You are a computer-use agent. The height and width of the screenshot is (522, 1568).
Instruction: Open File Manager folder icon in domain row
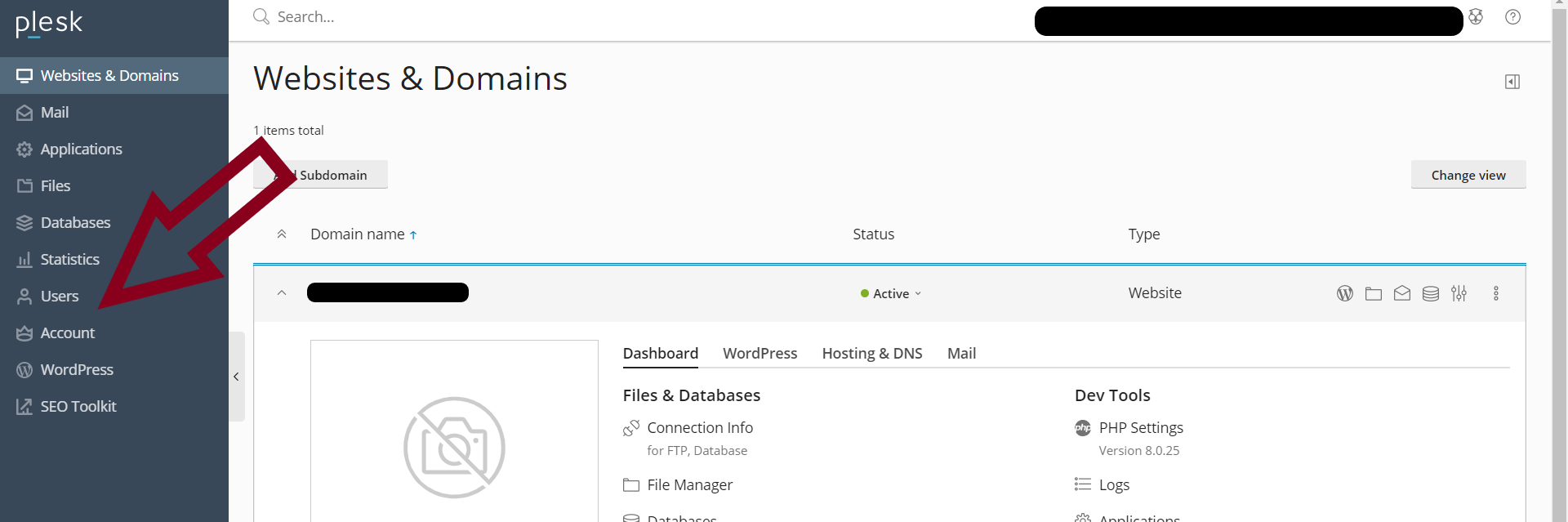tap(1374, 293)
